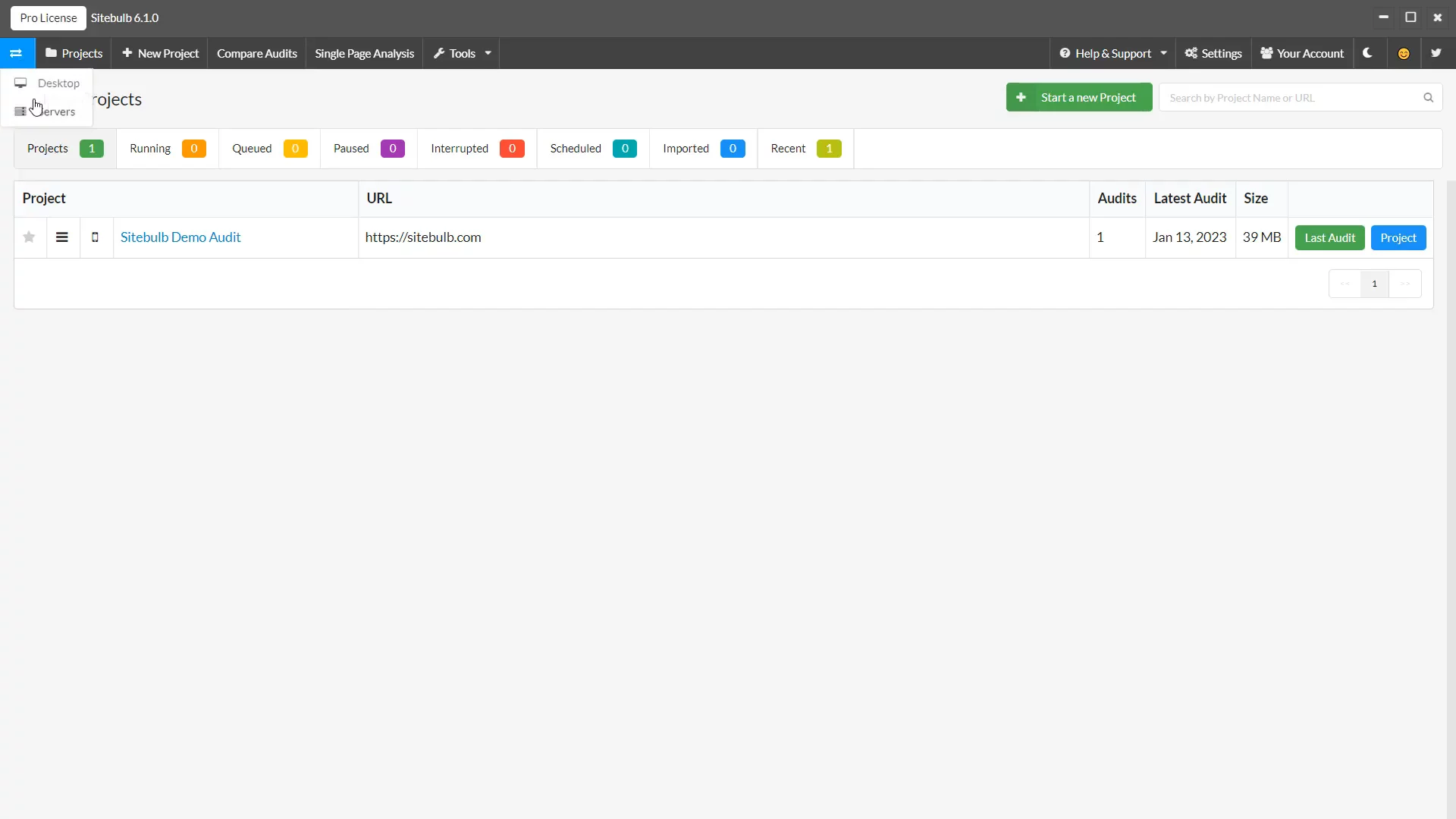
Task: Select Desktop in the mode dropdown
Action: click(x=58, y=83)
